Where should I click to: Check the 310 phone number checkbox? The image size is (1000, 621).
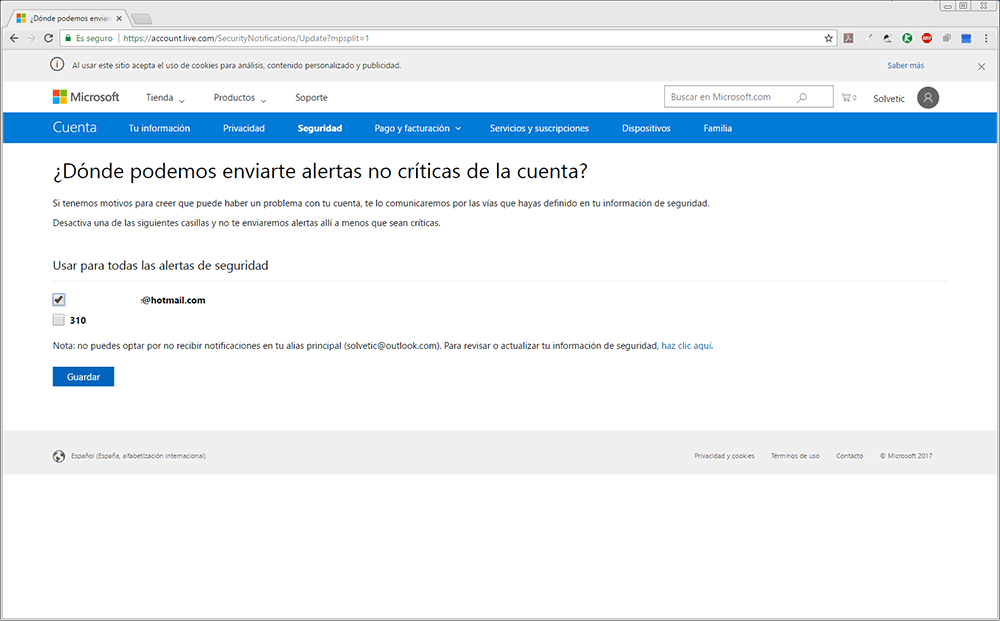59,320
